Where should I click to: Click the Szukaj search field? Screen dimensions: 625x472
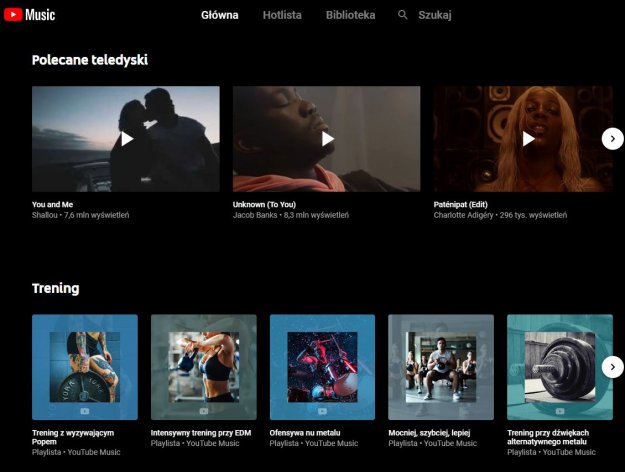coord(435,15)
